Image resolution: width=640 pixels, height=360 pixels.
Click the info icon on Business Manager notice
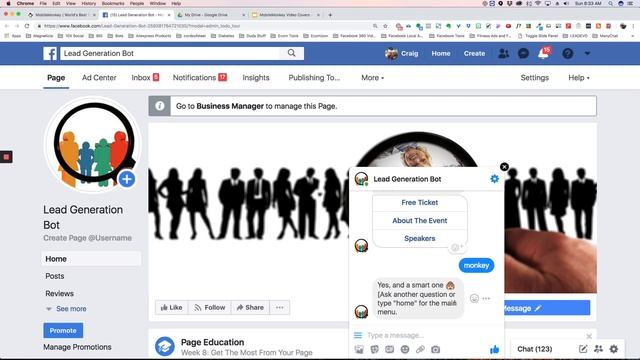[160, 106]
